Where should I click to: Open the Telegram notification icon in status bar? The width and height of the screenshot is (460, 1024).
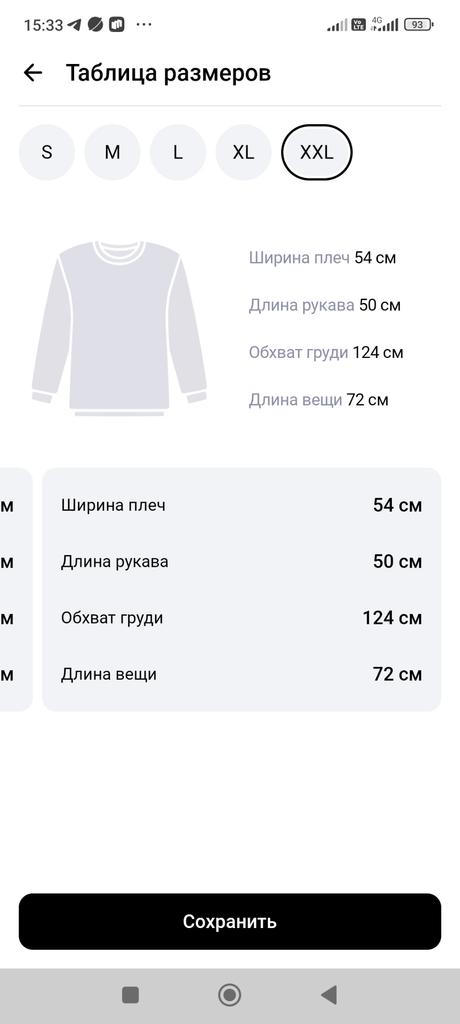(x=74, y=25)
